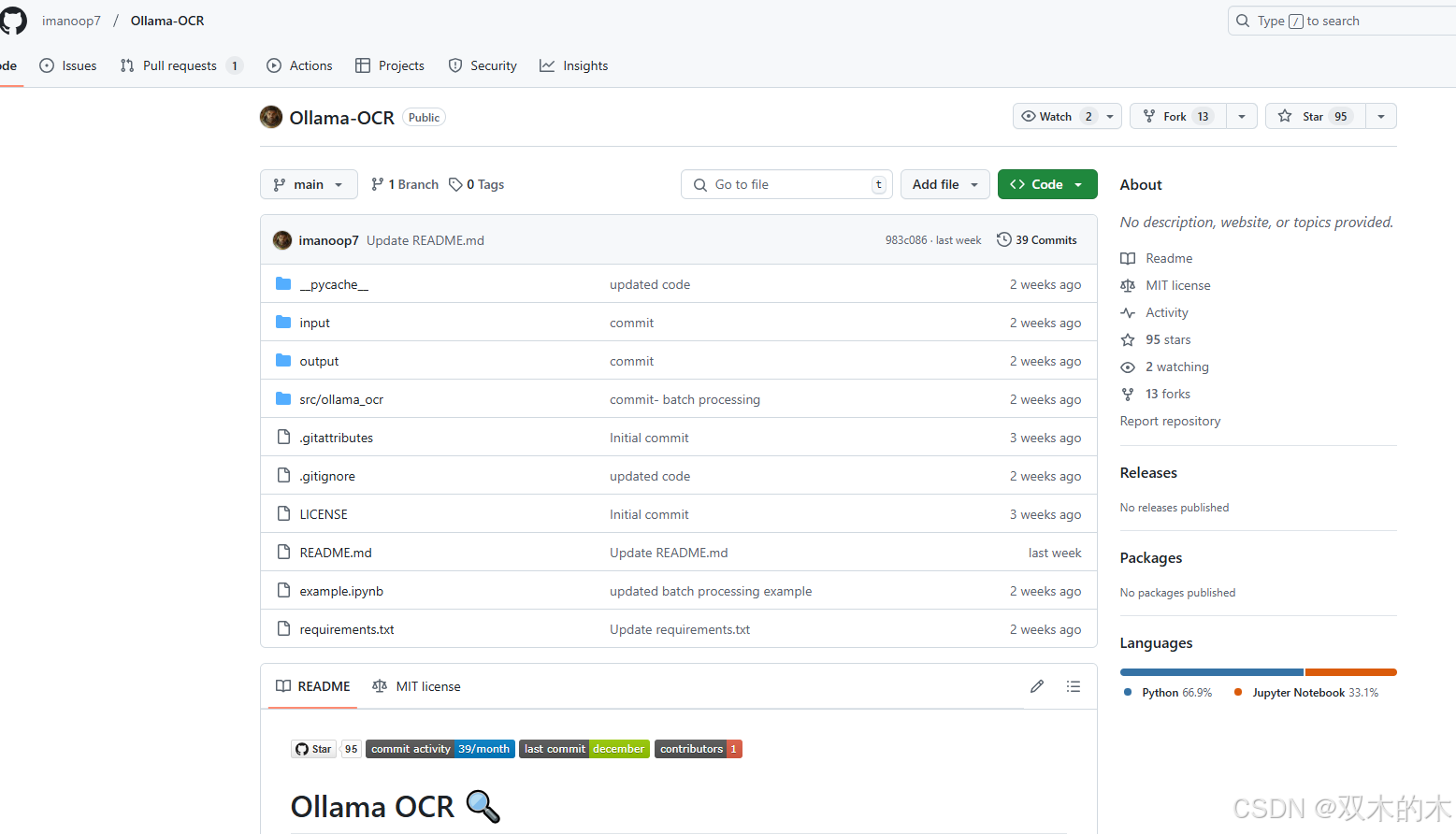Click the example.ipynb file icon
The image size is (1456, 834).
283,590
